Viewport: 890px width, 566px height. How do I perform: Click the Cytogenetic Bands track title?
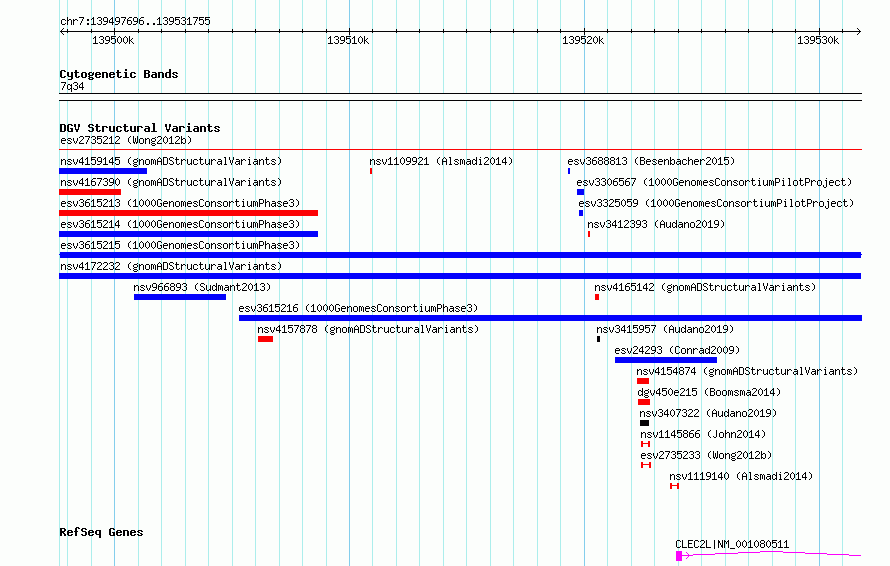[119, 74]
